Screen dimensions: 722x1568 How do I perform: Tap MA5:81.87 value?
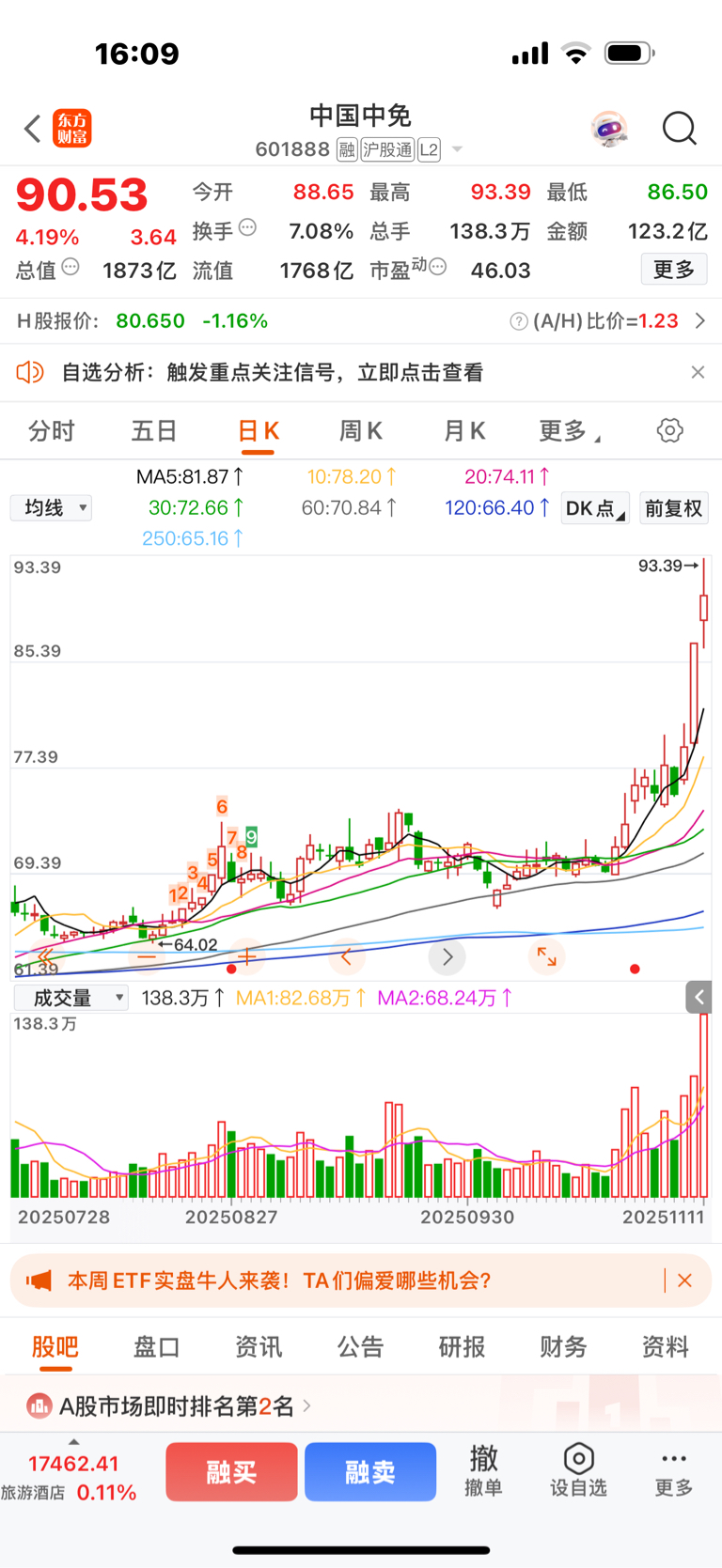[191, 476]
